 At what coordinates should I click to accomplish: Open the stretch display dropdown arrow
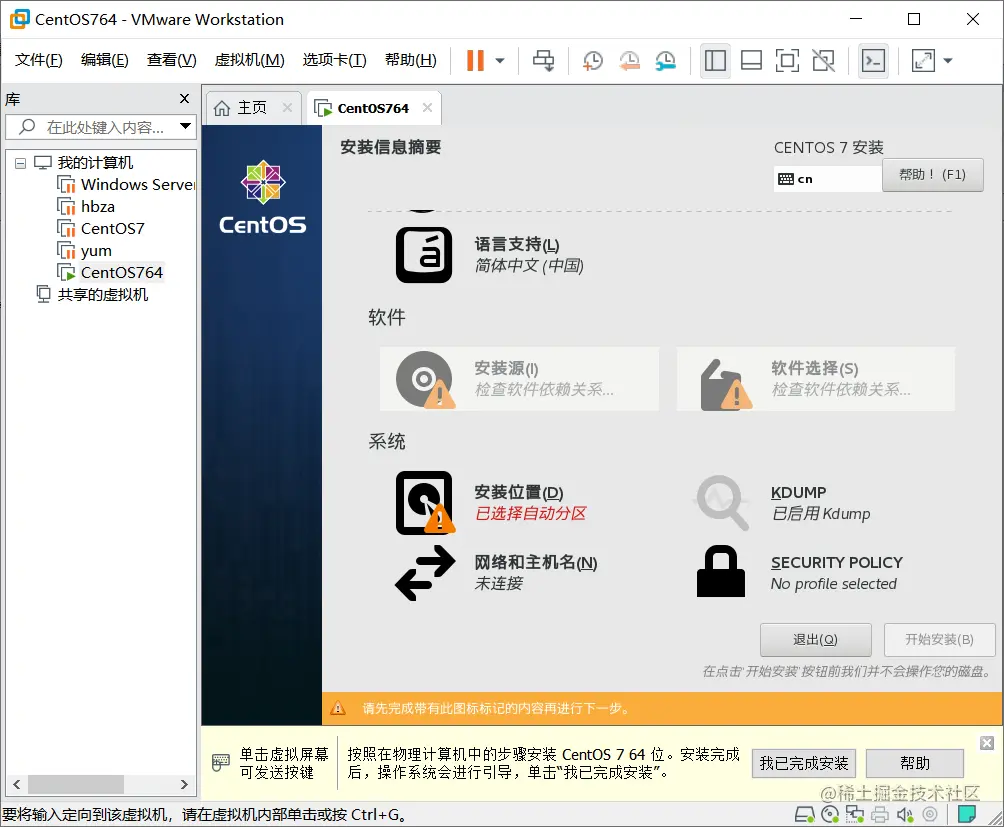[948, 61]
